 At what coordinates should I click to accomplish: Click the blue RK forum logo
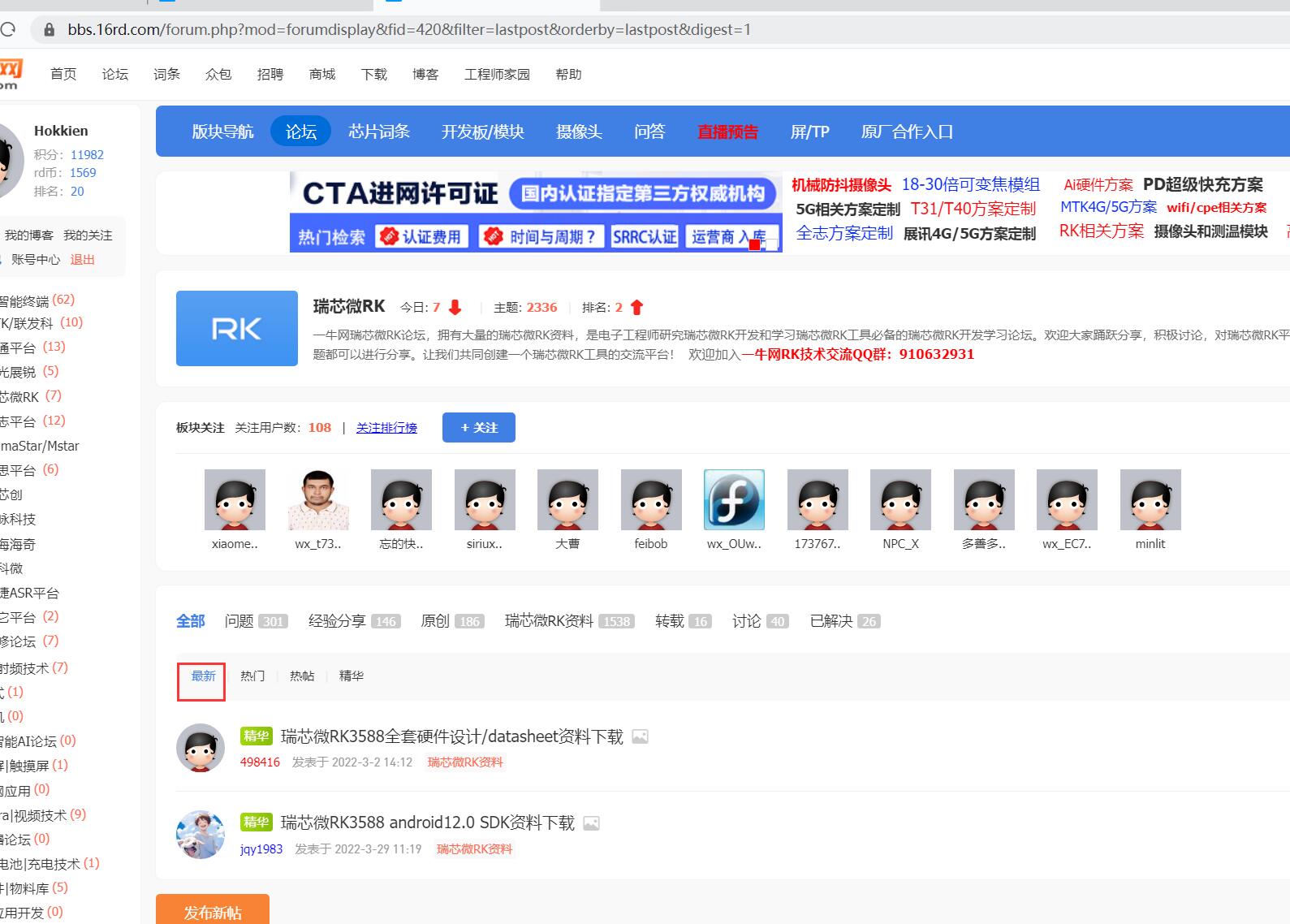pos(236,328)
